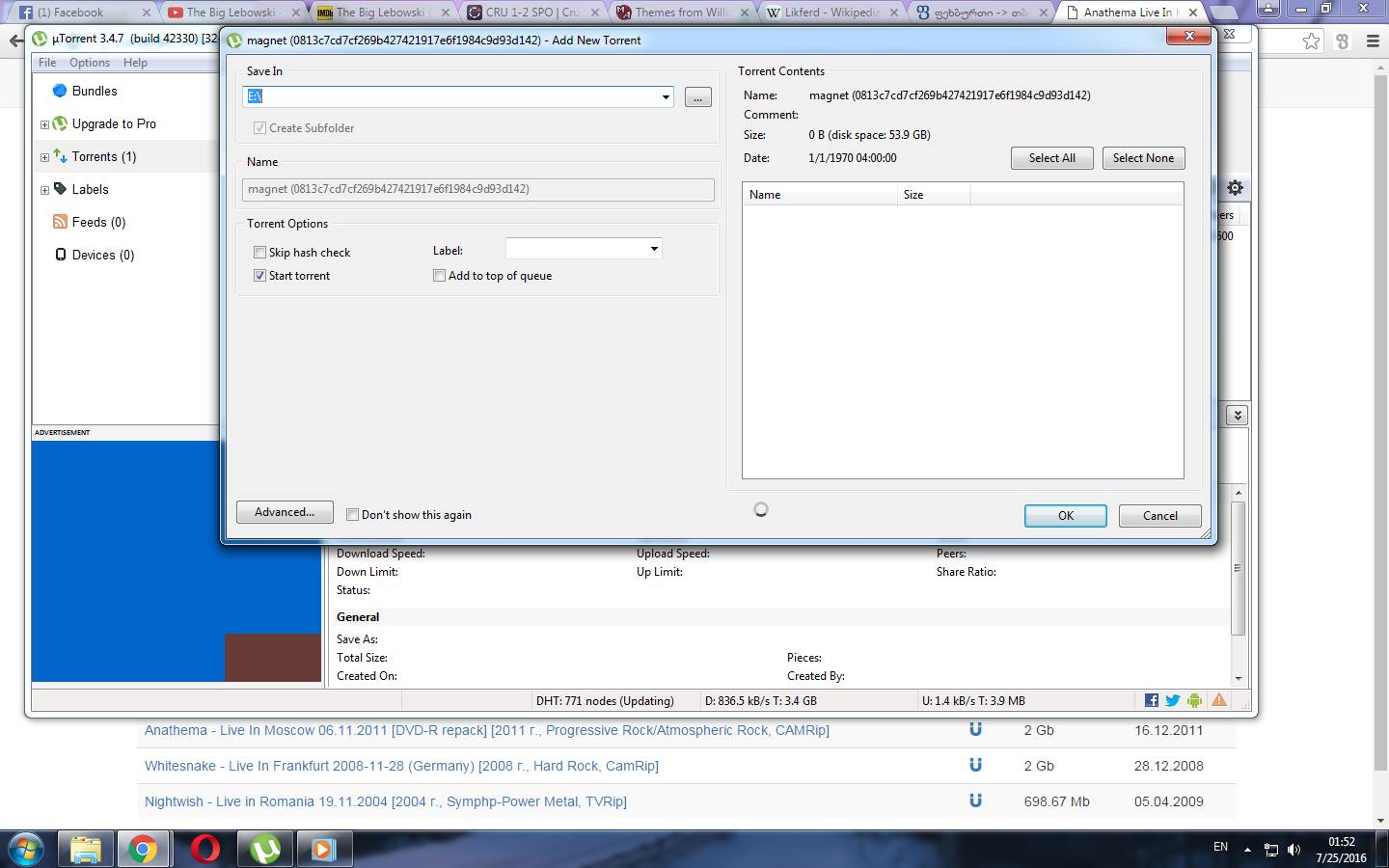Screen dimensions: 1389x868
Task: Click the EN language indicator in the taskbar
Action: 1220,847
